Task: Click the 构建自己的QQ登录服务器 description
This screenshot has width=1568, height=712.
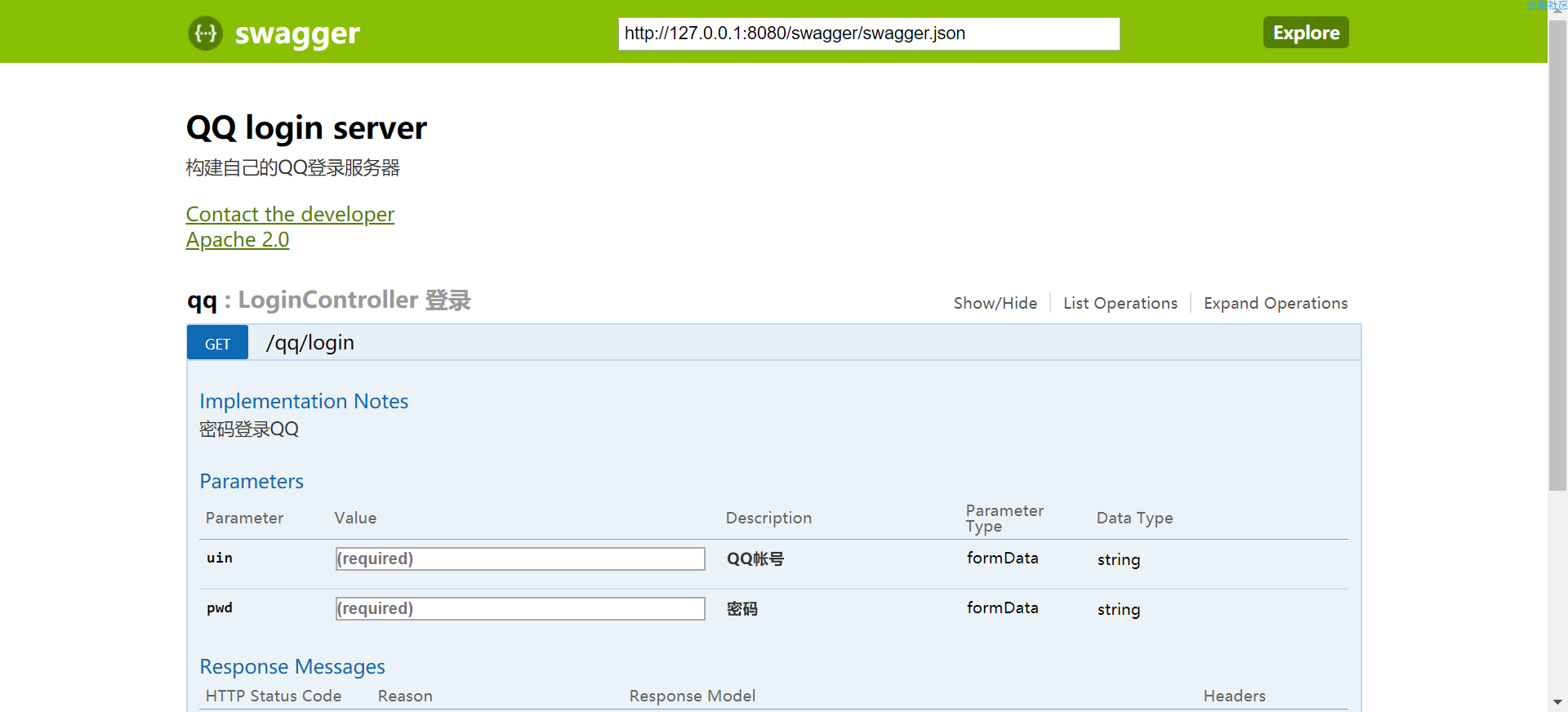Action: click(292, 167)
